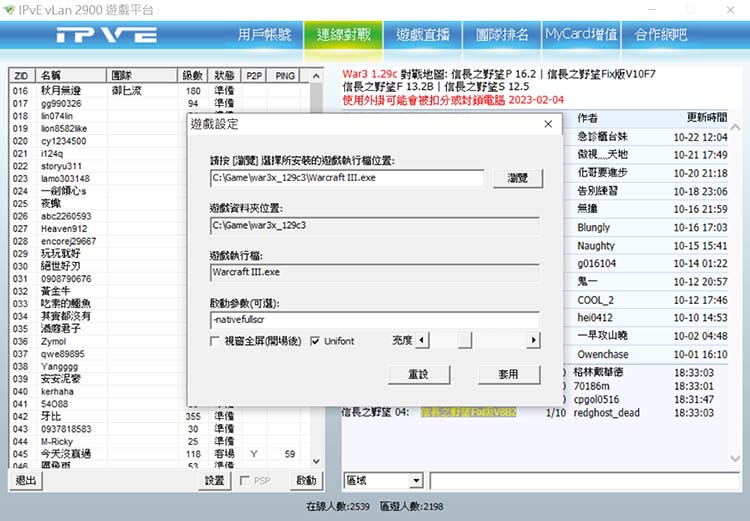Sort by the 級數 column header
Screen dimensions: 750x521
[x=192, y=76]
